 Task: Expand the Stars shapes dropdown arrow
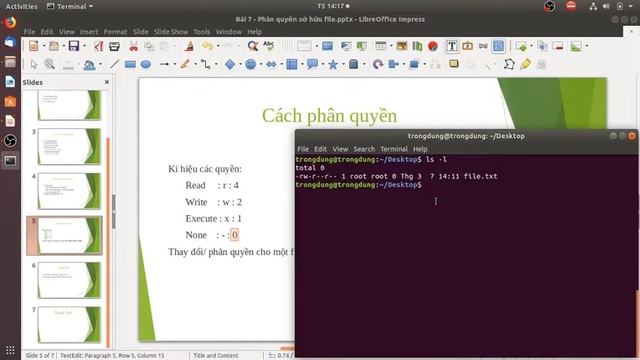point(343,64)
